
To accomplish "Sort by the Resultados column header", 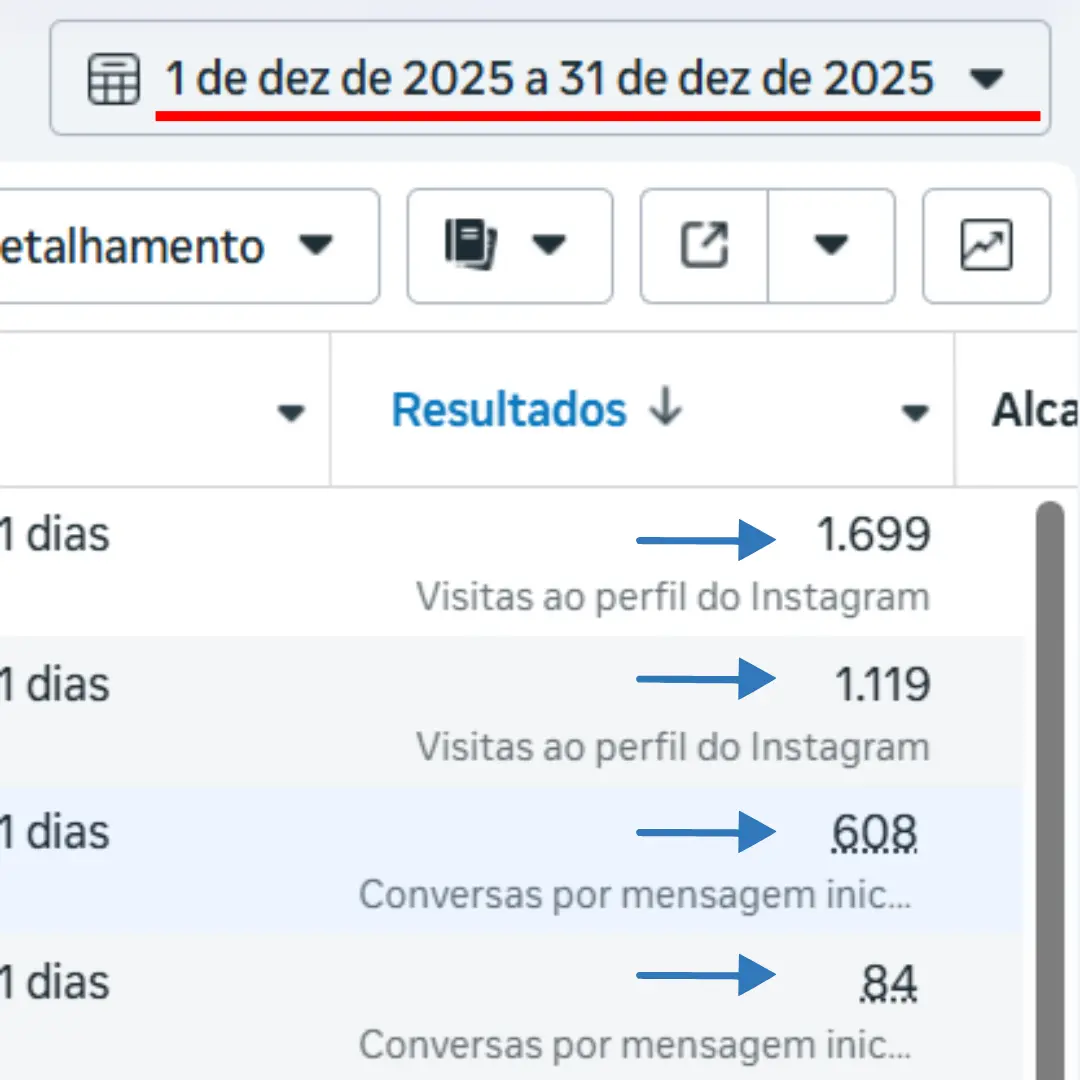I will pos(509,410).
